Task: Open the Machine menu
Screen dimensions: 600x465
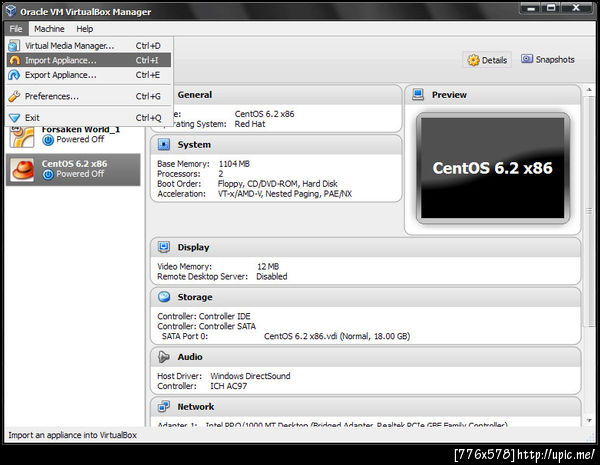Action: coord(49,29)
